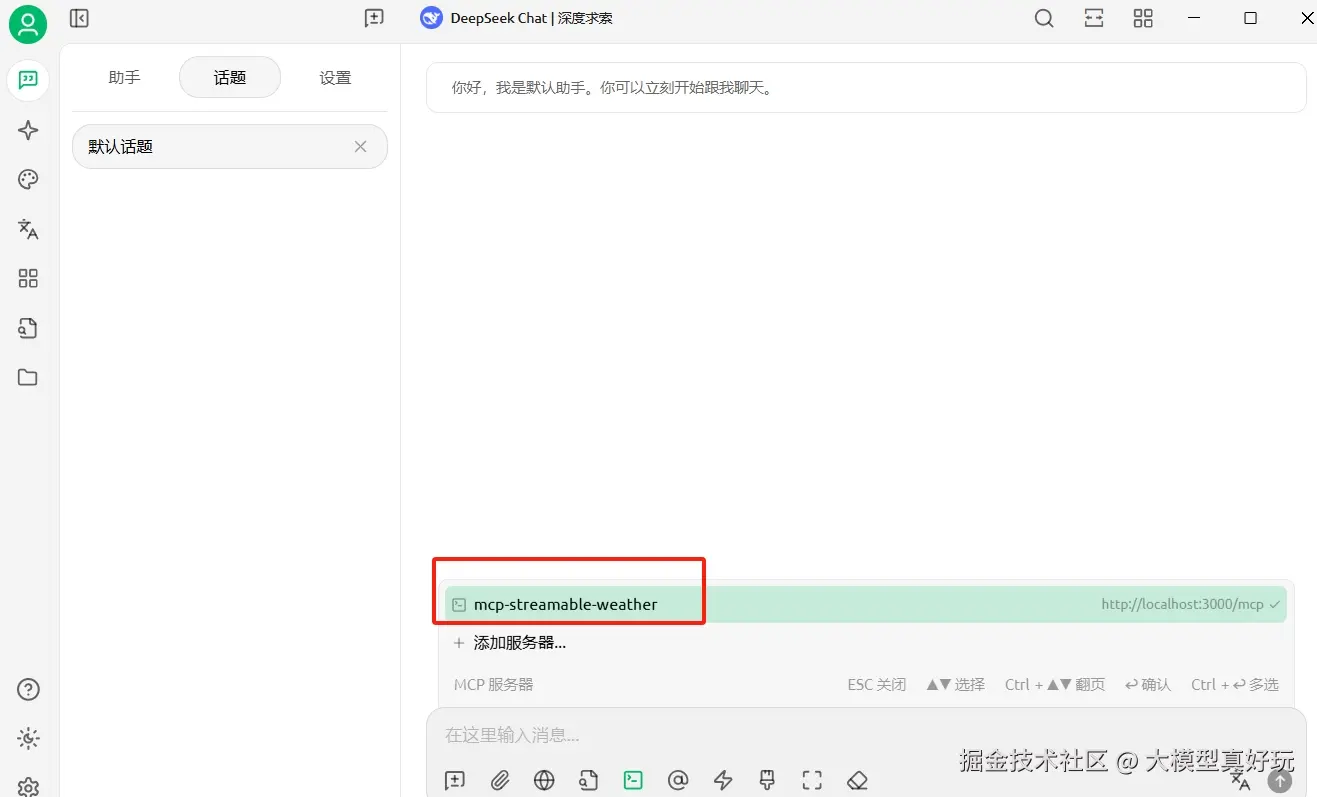The image size is (1317, 797).
Task: Create new topic from top bar icon
Action: click(374, 18)
